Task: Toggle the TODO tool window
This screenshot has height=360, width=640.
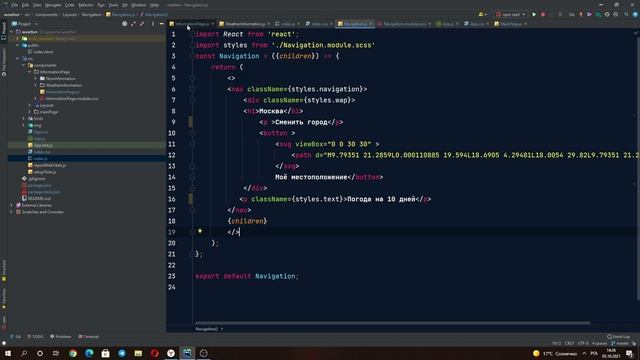Action: point(36,337)
